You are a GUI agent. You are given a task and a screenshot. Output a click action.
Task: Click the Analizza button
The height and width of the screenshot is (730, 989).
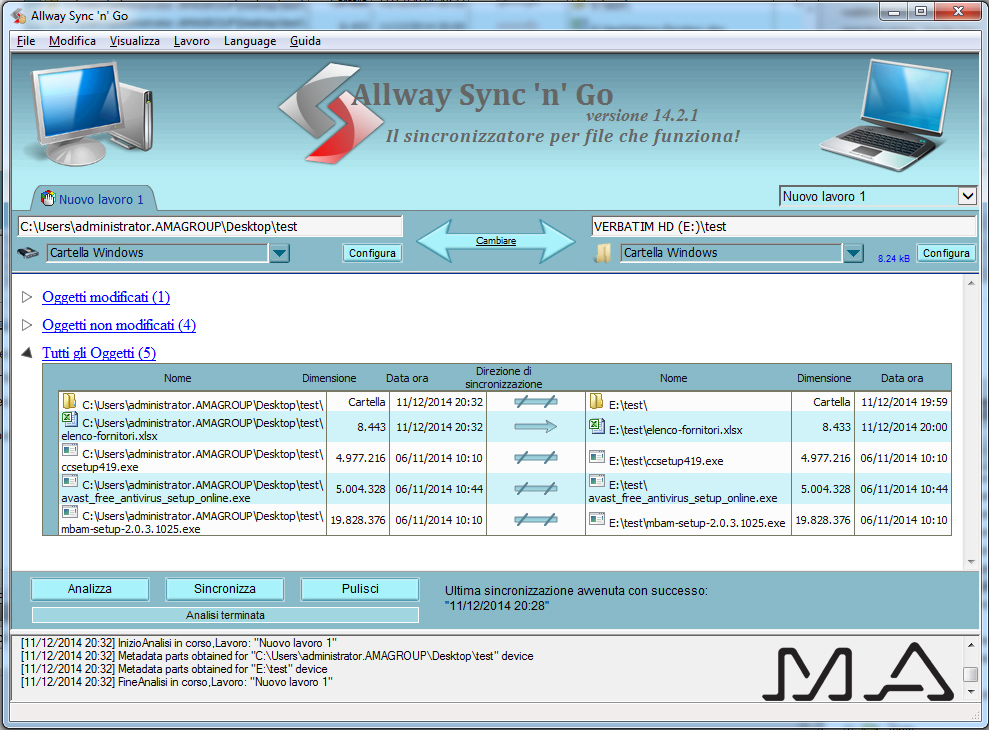pos(90,589)
